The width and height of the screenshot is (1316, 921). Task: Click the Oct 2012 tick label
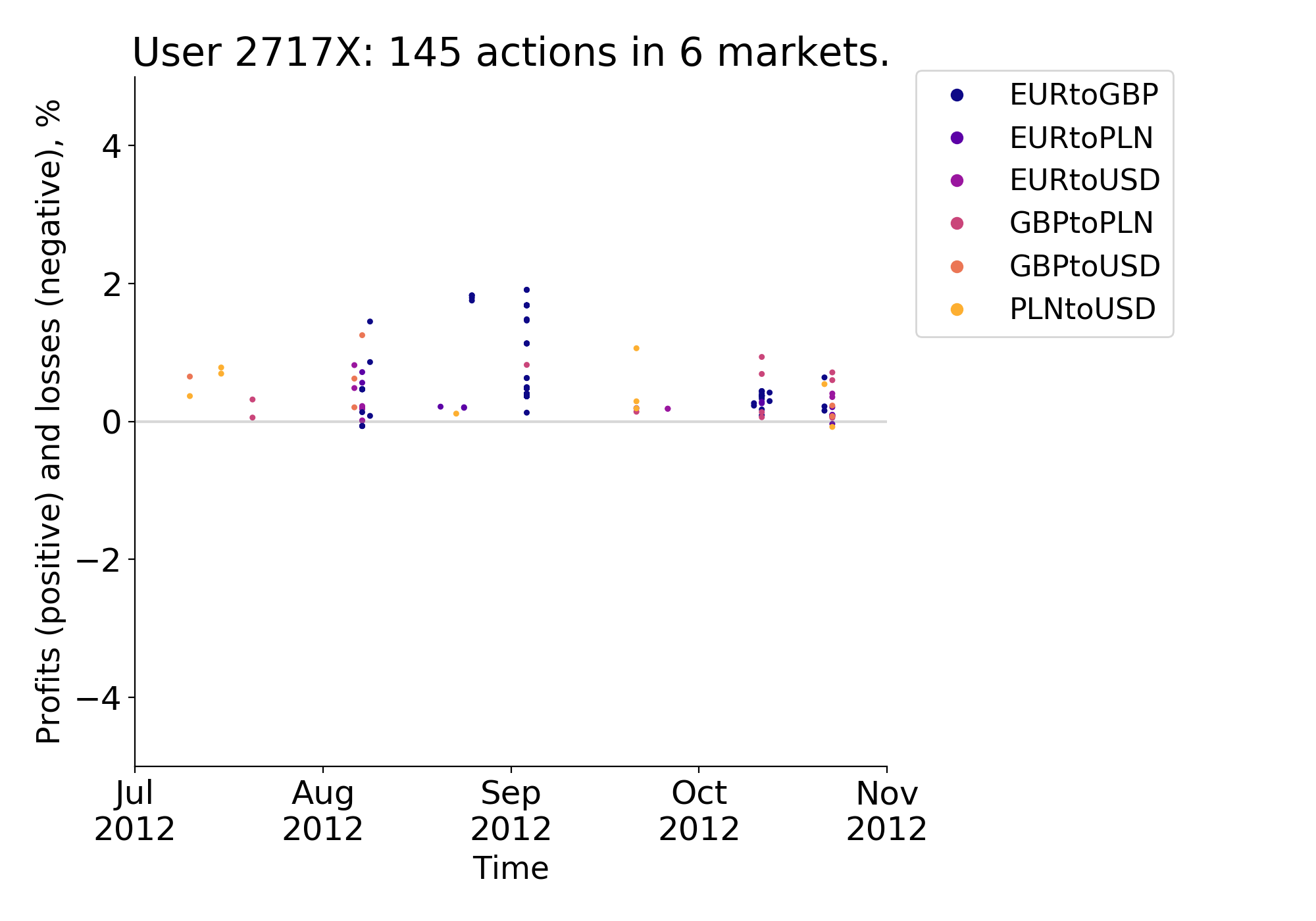[699, 811]
